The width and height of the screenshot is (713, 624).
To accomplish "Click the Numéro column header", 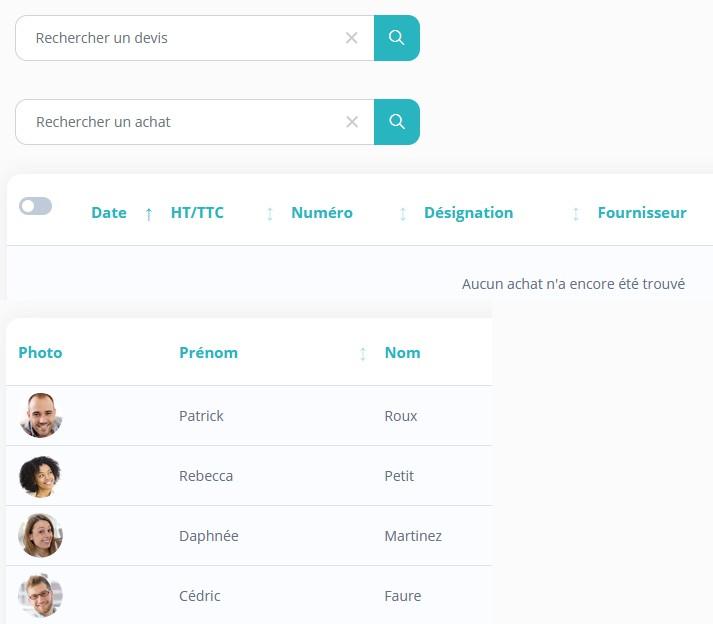I will click(x=322, y=213).
